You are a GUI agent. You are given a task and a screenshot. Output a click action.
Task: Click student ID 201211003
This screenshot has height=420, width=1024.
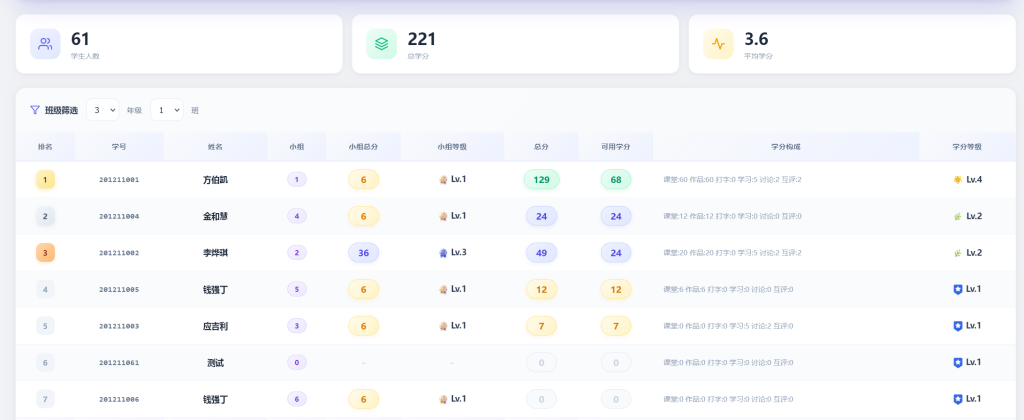click(x=119, y=326)
